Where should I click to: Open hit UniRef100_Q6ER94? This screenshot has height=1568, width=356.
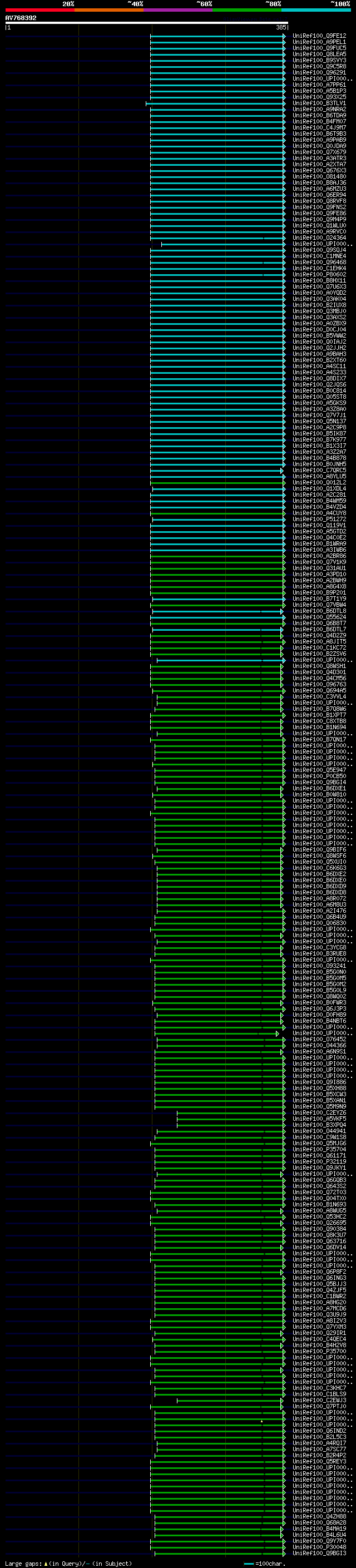tap(319, 195)
